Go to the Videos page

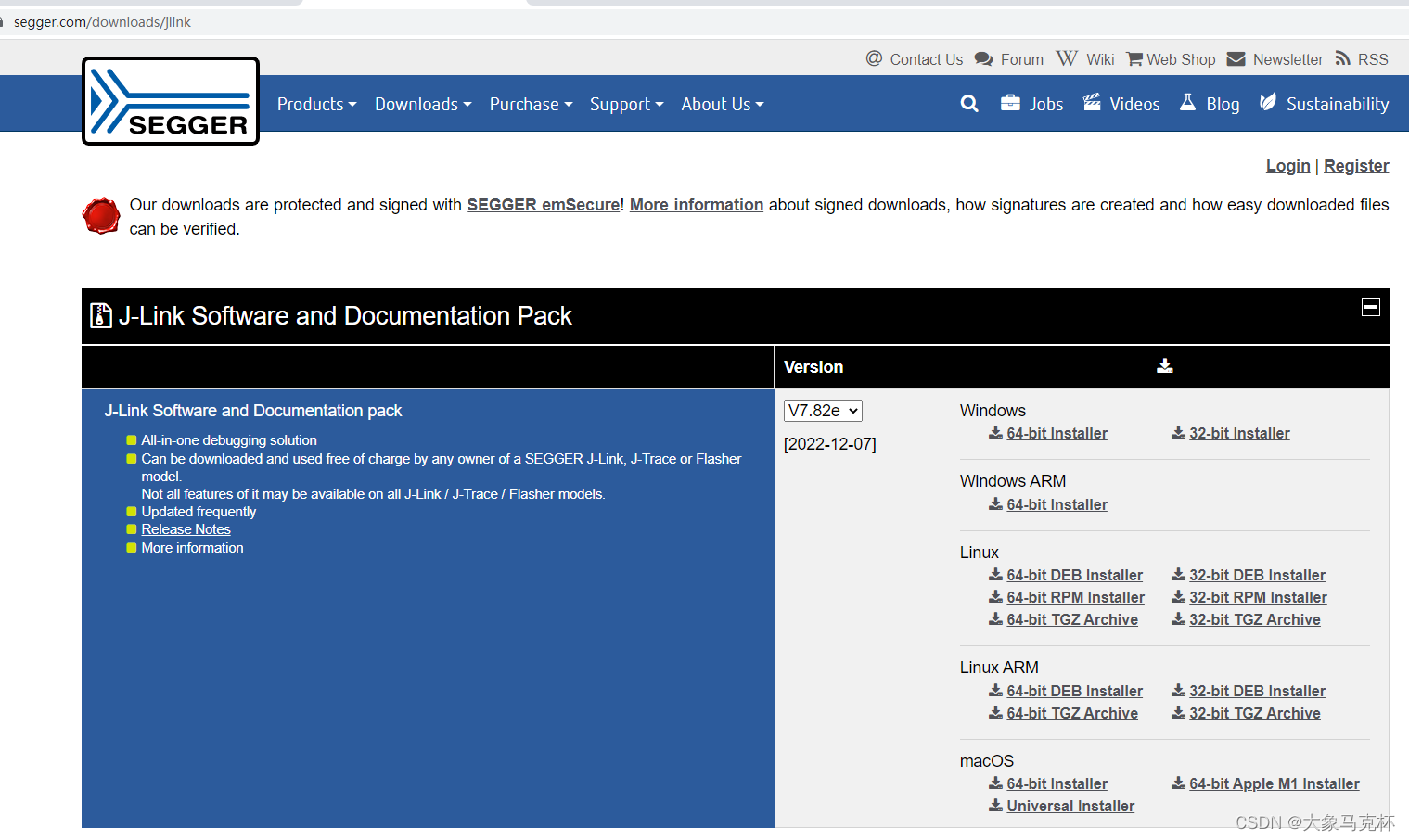pyautogui.click(x=1134, y=105)
